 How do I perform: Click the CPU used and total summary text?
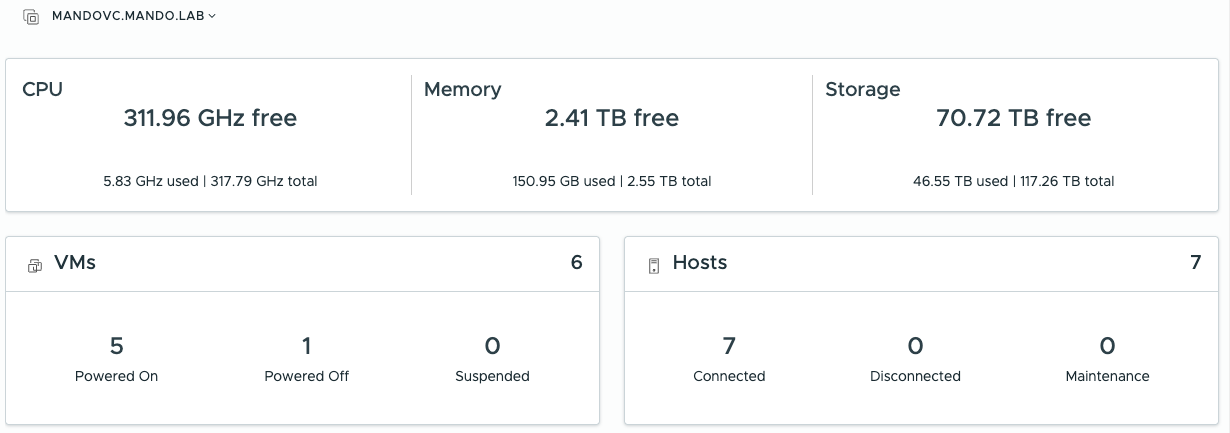210,181
